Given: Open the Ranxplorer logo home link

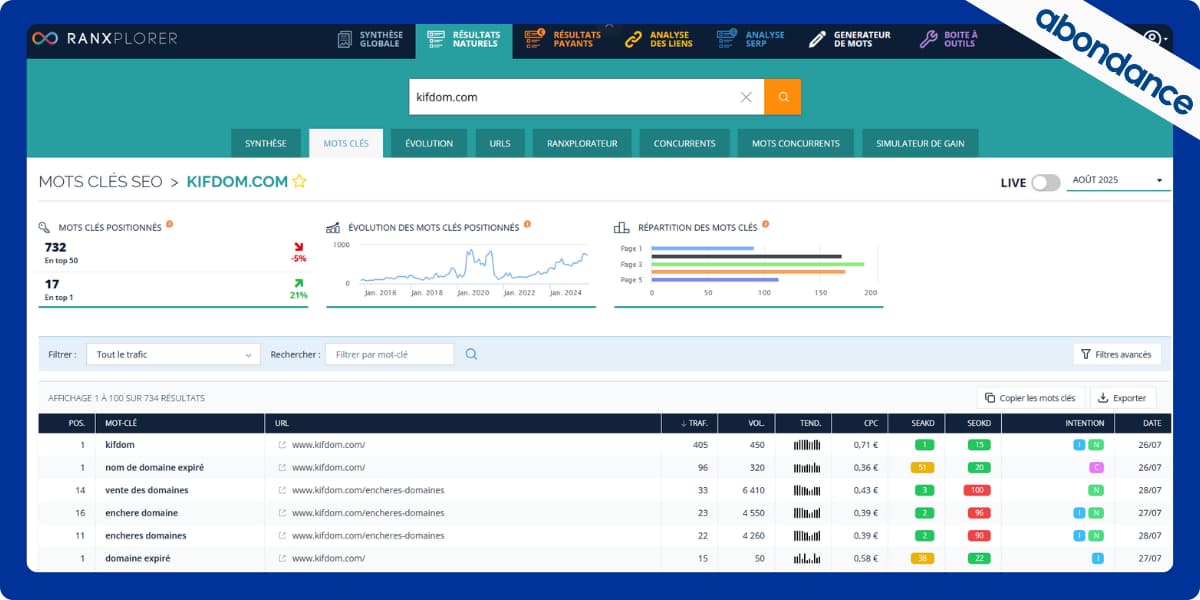Looking at the screenshot, I should tap(105, 38).
